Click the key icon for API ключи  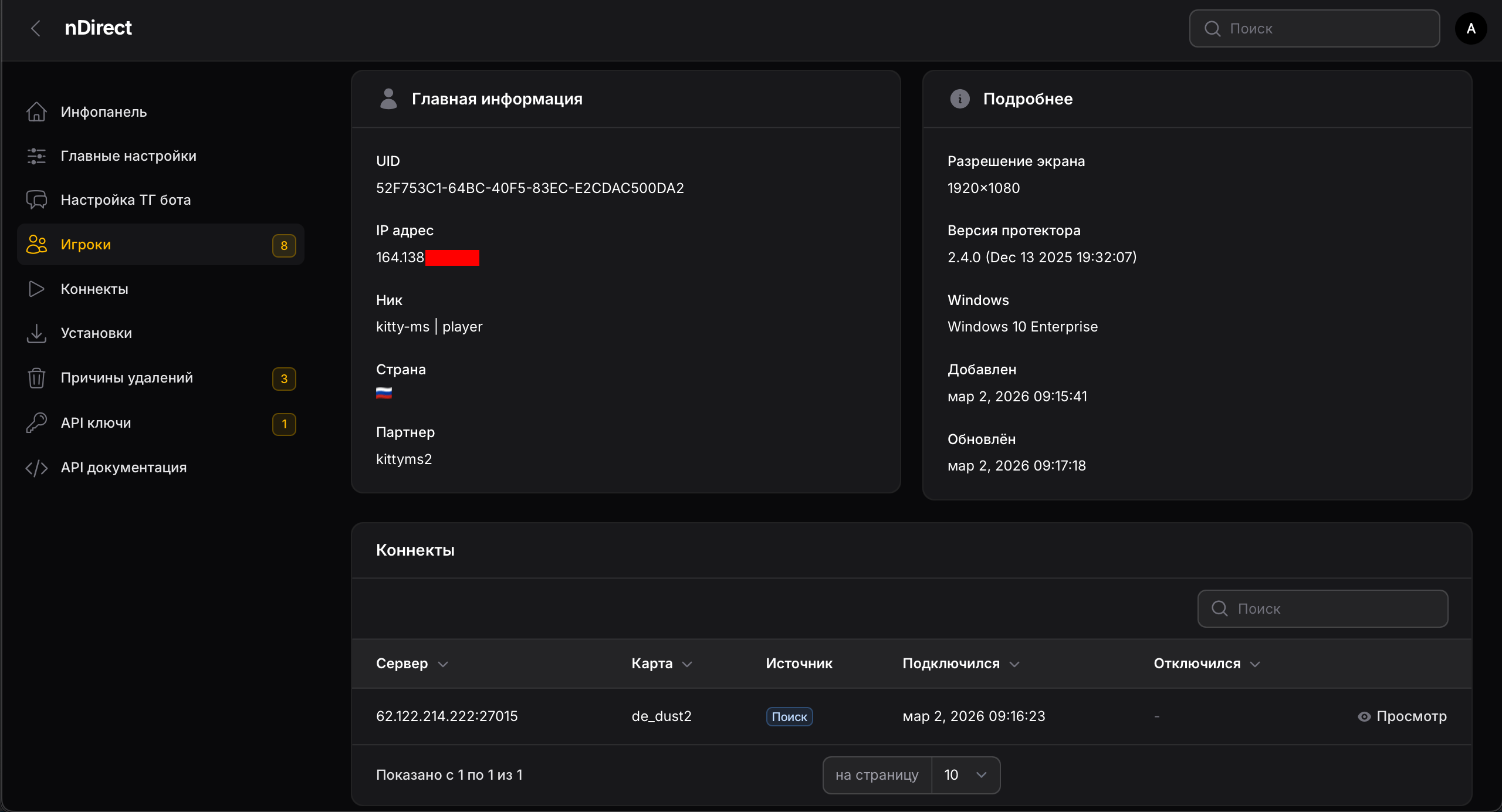(36, 422)
